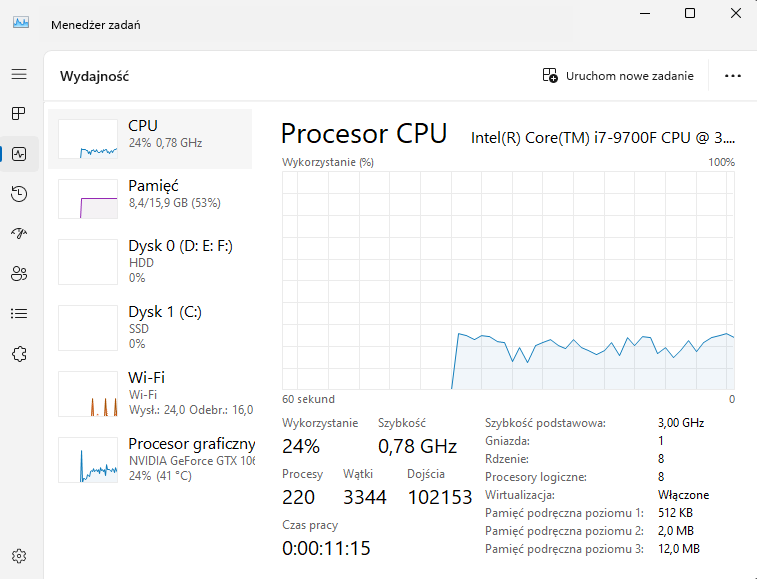Go to the Processes page icon

[x=18, y=113]
